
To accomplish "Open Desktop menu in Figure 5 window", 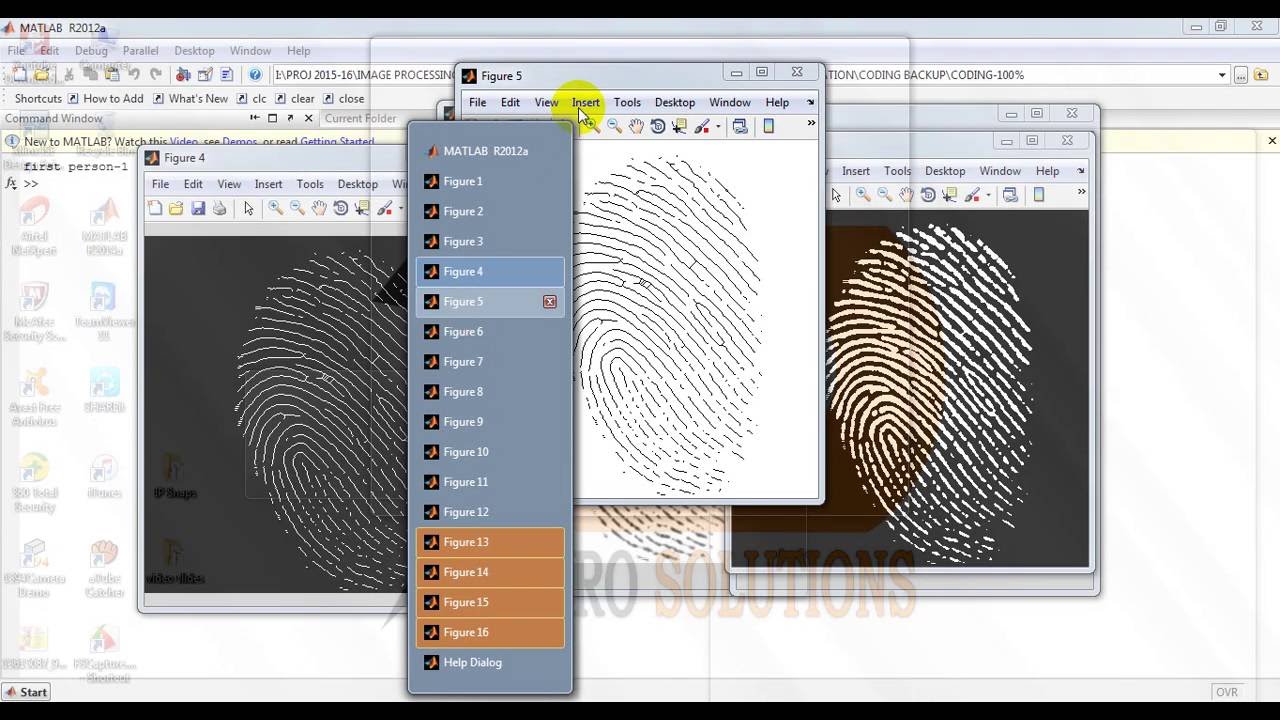I will [675, 102].
